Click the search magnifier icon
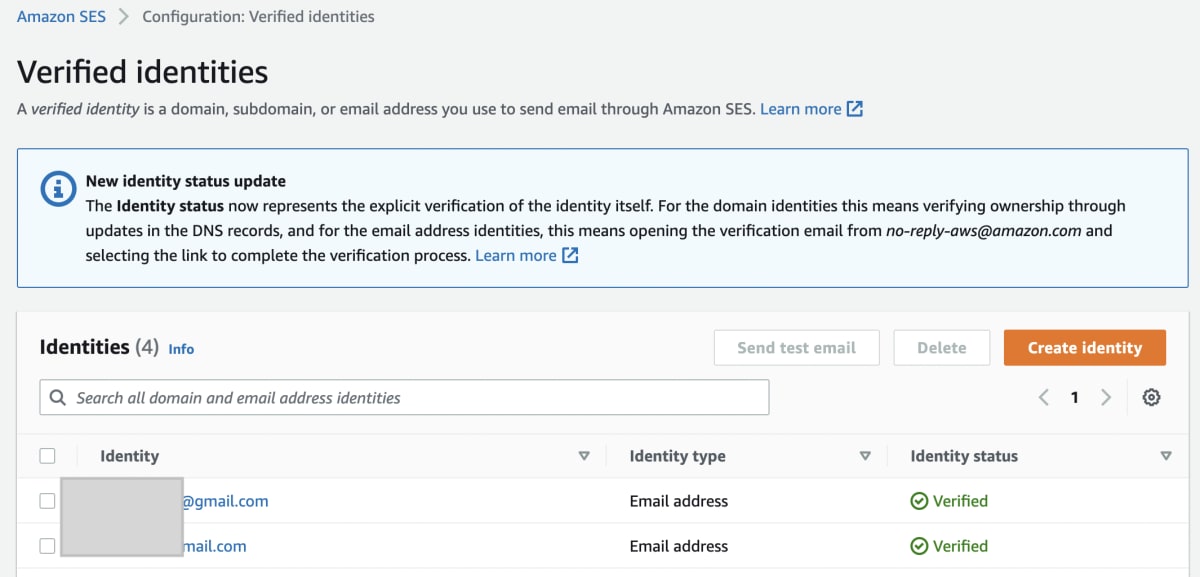This screenshot has width=1200, height=577. pos(58,398)
